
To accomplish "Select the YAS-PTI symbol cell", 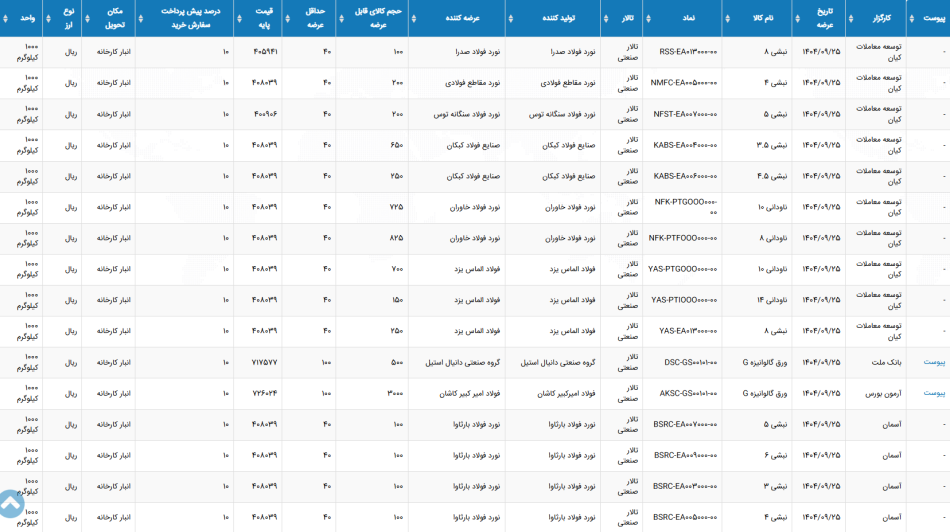I will (684, 300).
